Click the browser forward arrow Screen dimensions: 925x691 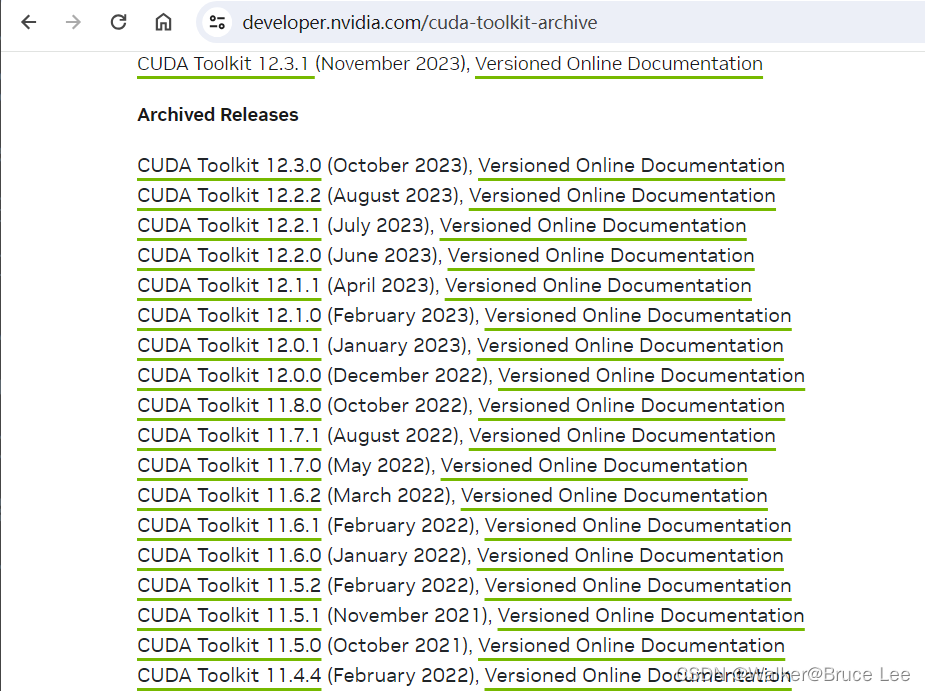pos(73,22)
